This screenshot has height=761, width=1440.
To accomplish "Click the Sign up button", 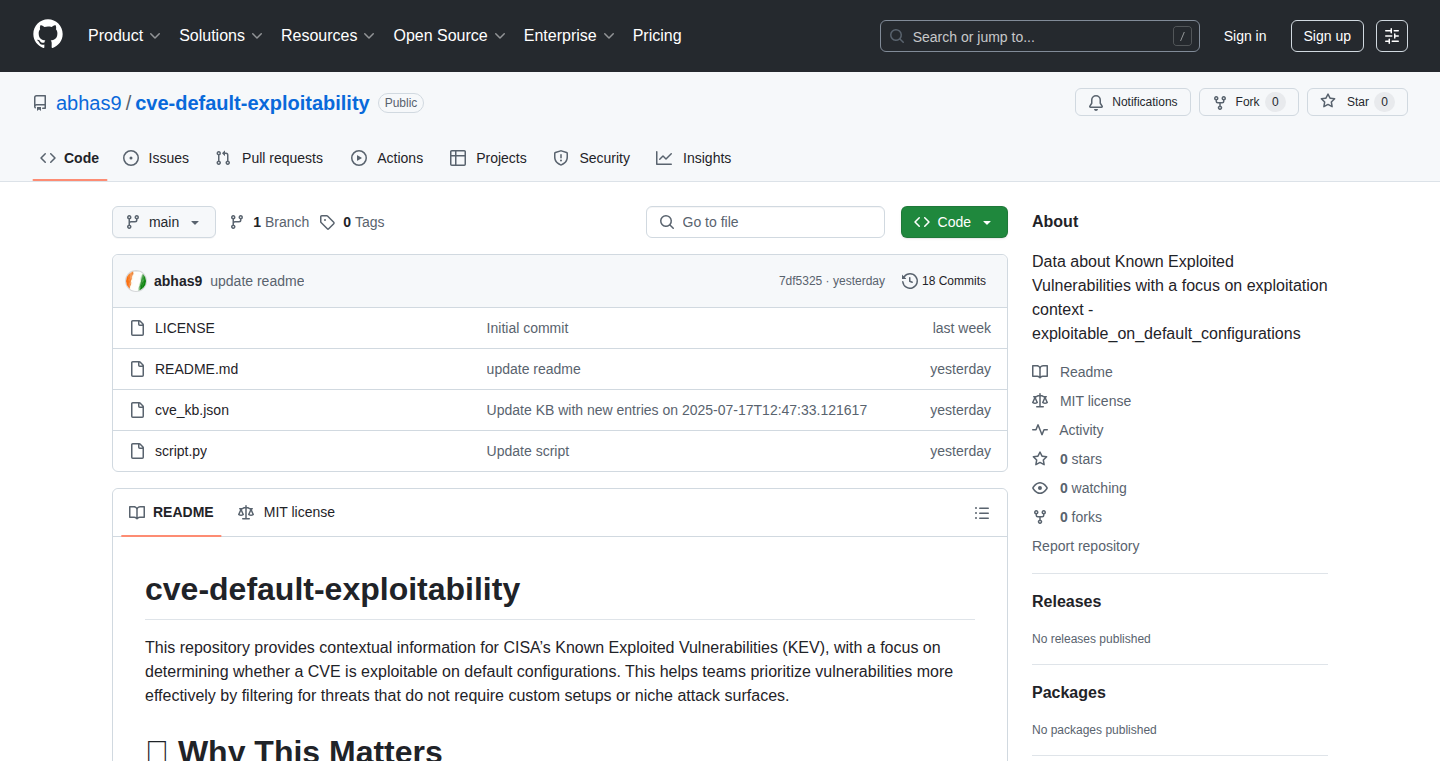I will (1327, 36).
